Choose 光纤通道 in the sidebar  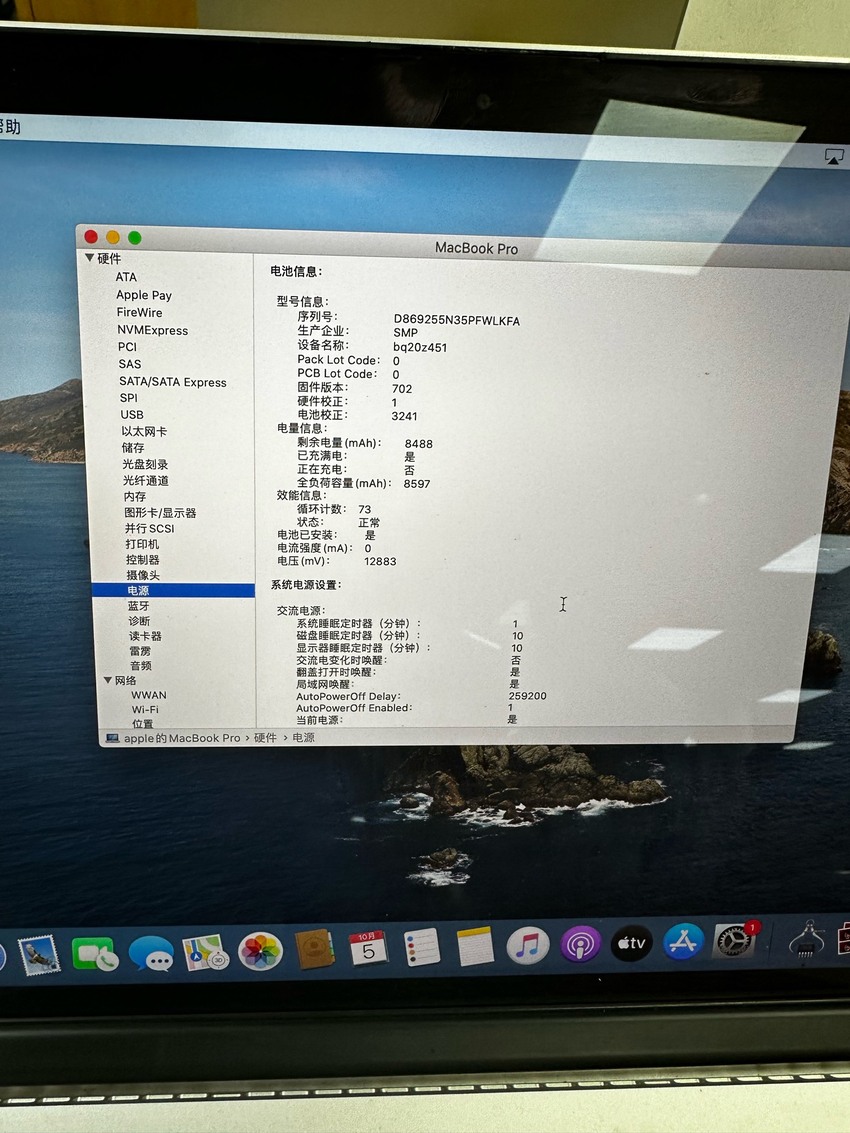click(x=146, y=481)
